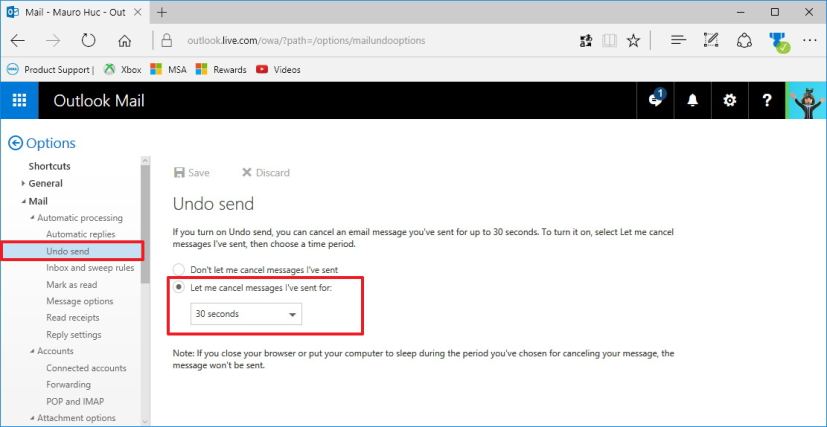Open the browser home page icon
Viewport: 827px width, 427px height.
coord(124,41)
